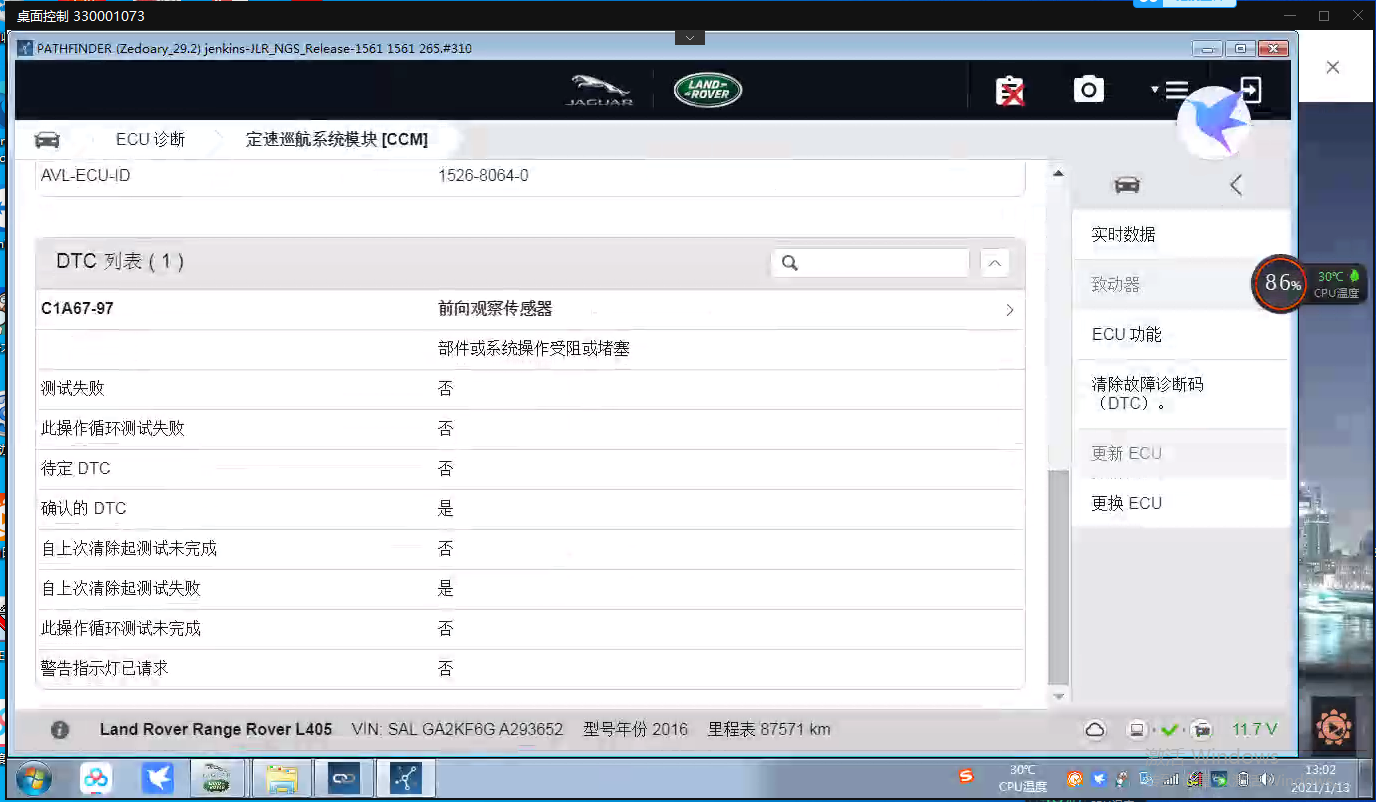The width and height of the screenshot is (1376, 802).
Task: Click the floating blue bird assistant icon
Action: coord(1213,123)
